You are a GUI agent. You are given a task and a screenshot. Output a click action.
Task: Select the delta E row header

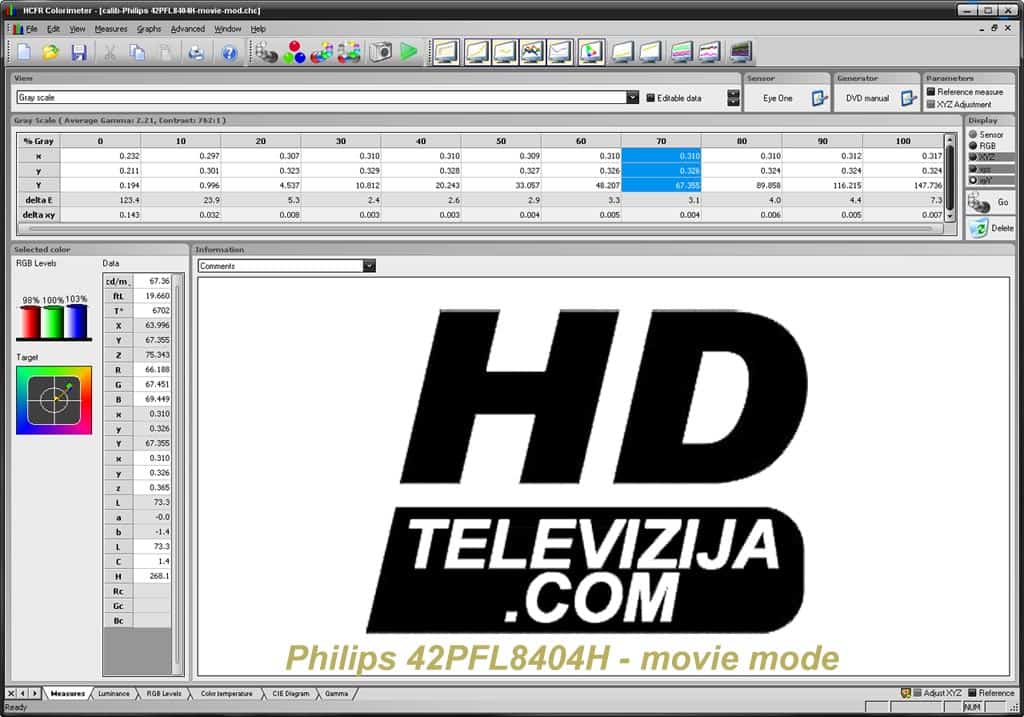[x=39, y=200]
